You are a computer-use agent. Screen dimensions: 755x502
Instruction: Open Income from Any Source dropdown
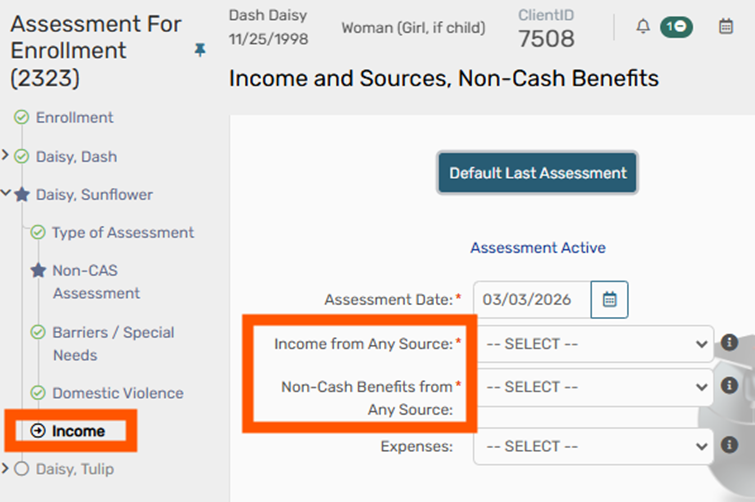(594, 344)
